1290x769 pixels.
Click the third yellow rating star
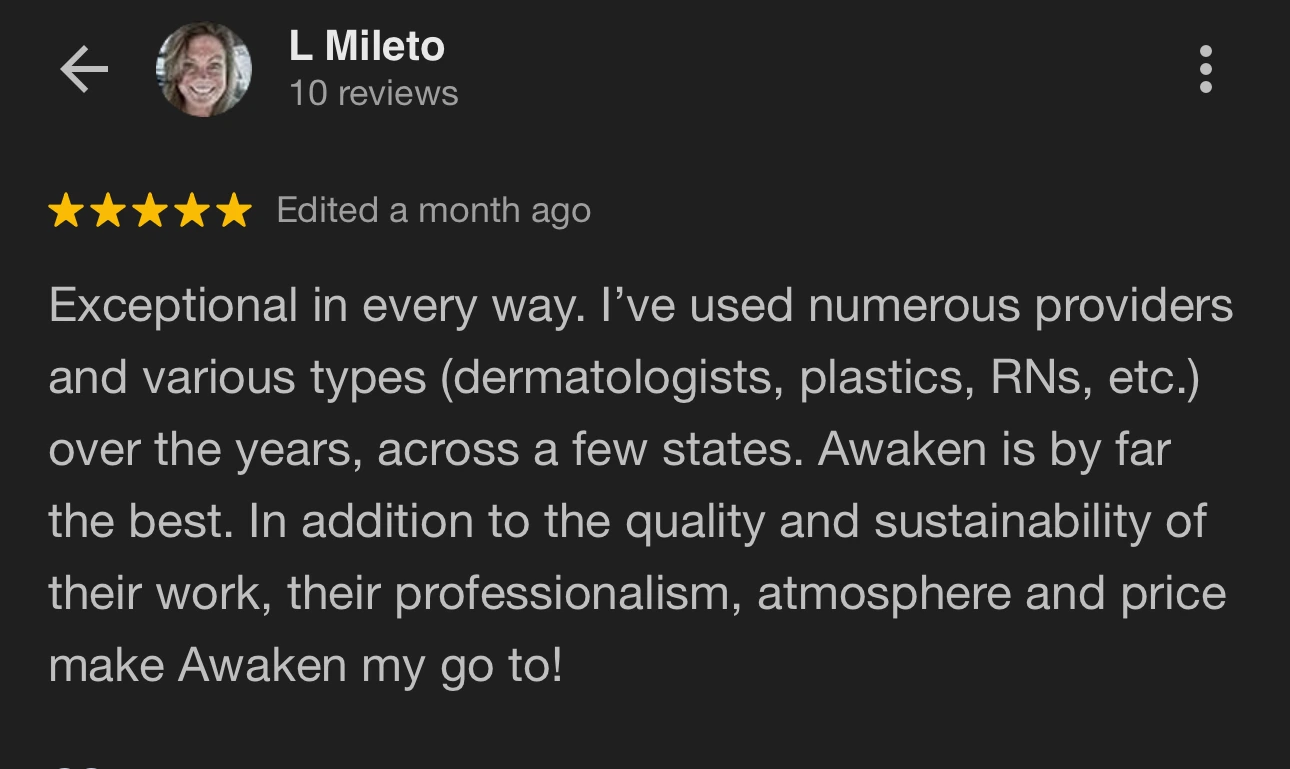click(150, 211)
